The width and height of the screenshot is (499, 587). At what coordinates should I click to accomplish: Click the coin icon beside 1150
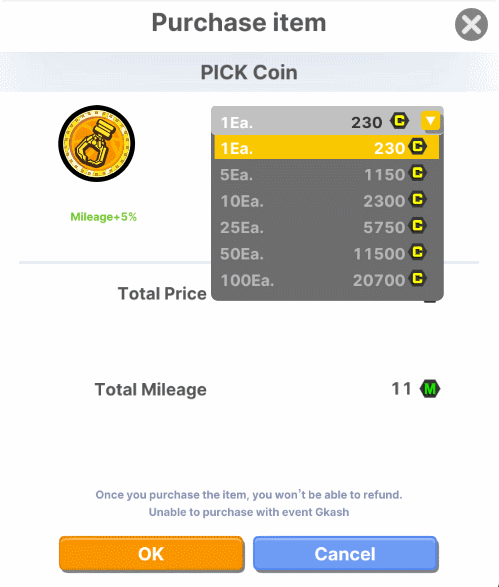coord(417,173)
